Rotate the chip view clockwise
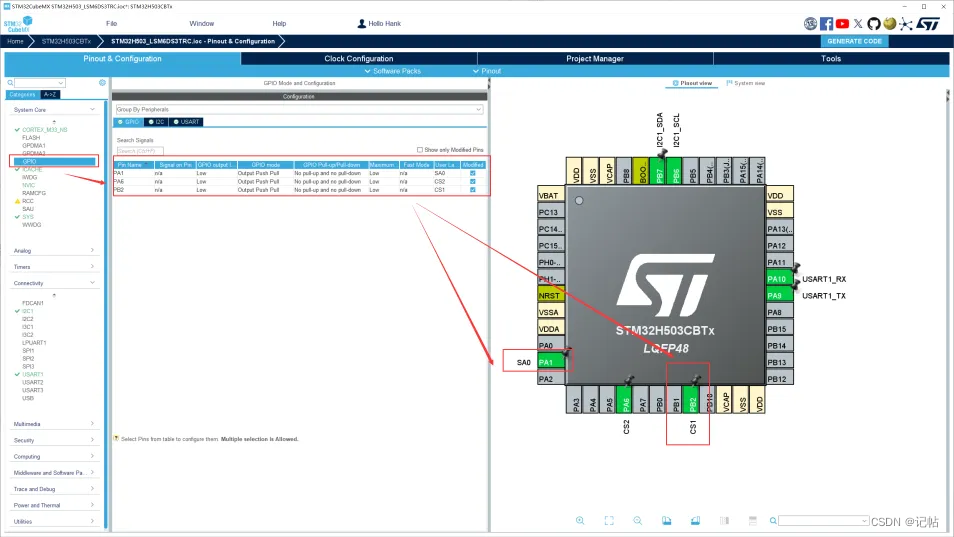Screen dimensions: 954x537 coord(667,521)
